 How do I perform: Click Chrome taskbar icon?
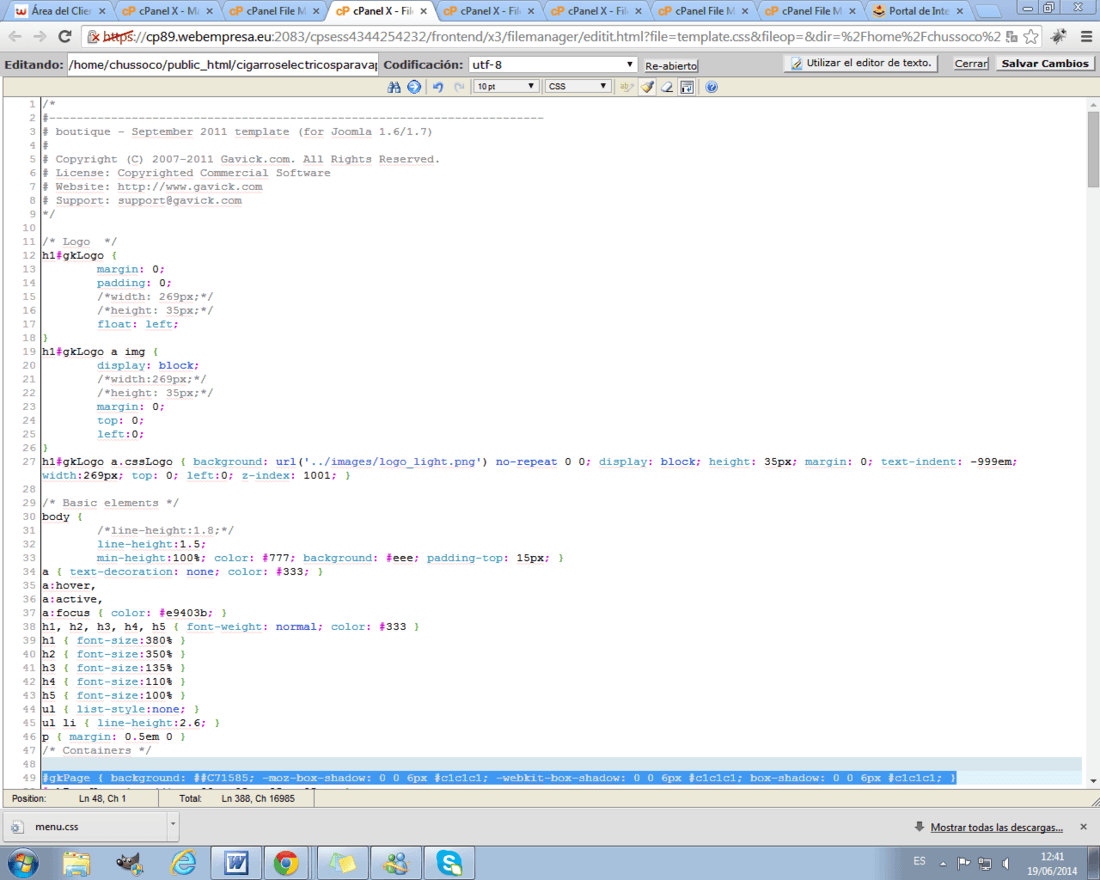[286, 862]
